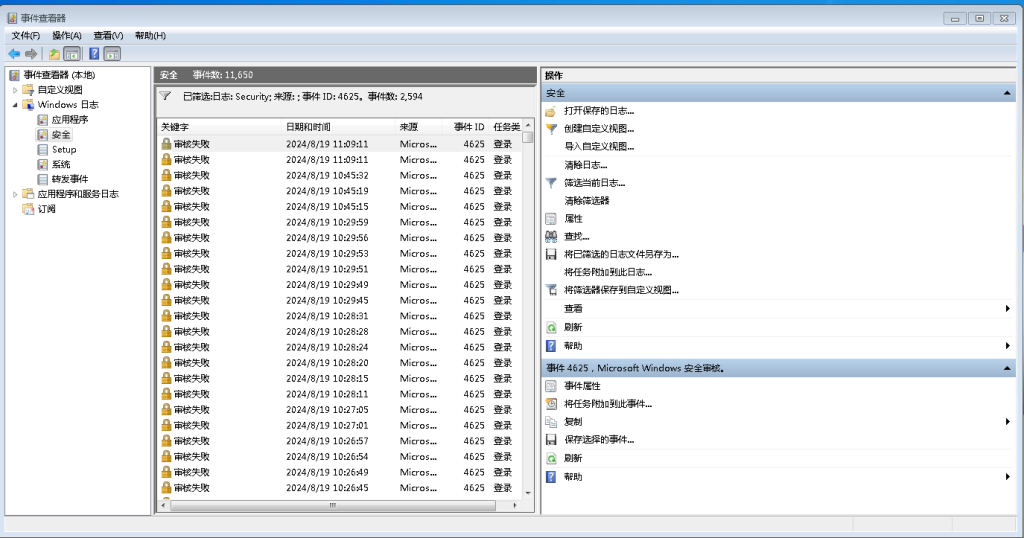Viewport: 1024px width, 538px height.
Task: Click 清除筛选器 in the actions pane
Action: (586, 201)
